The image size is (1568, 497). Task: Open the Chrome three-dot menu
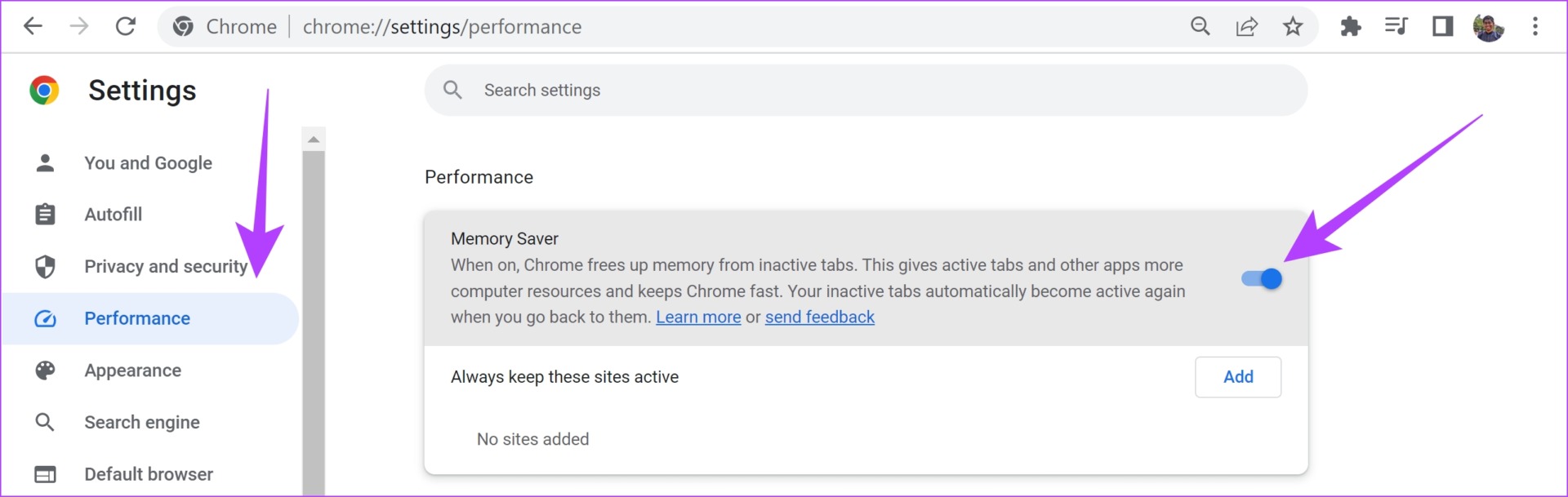[x=1535, y=26]
